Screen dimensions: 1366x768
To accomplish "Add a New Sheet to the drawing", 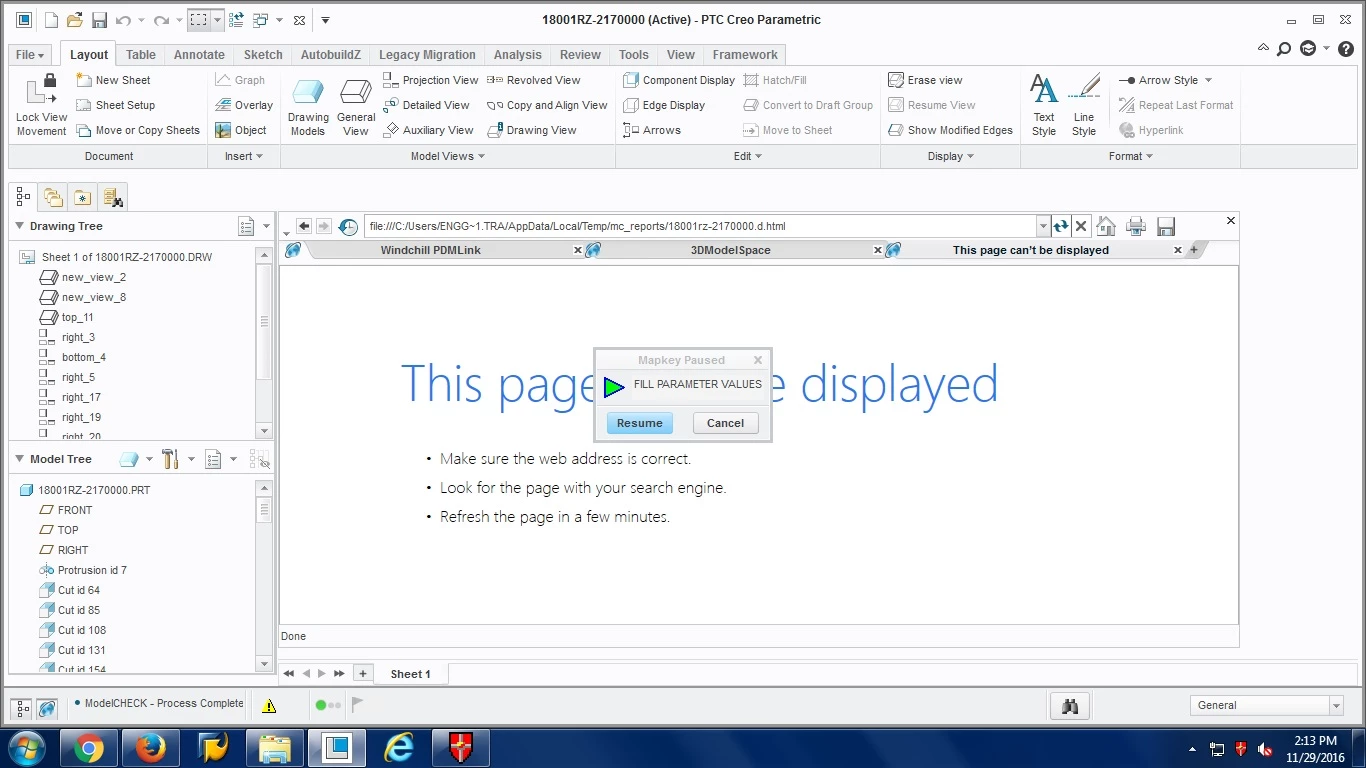I will coord(113,80).
